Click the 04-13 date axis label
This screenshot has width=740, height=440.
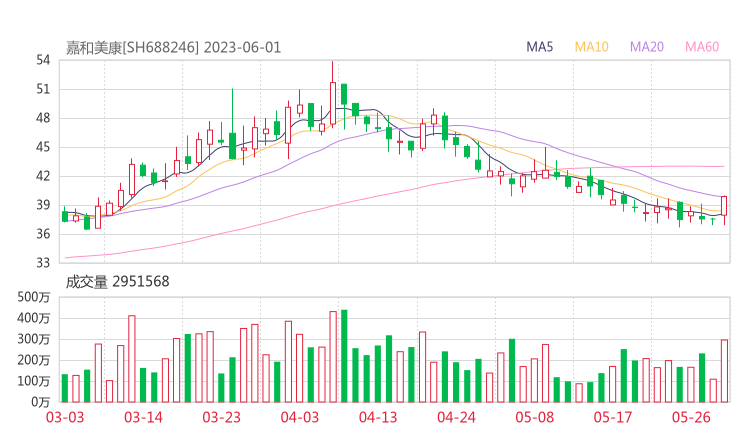(x=378, y=417)
